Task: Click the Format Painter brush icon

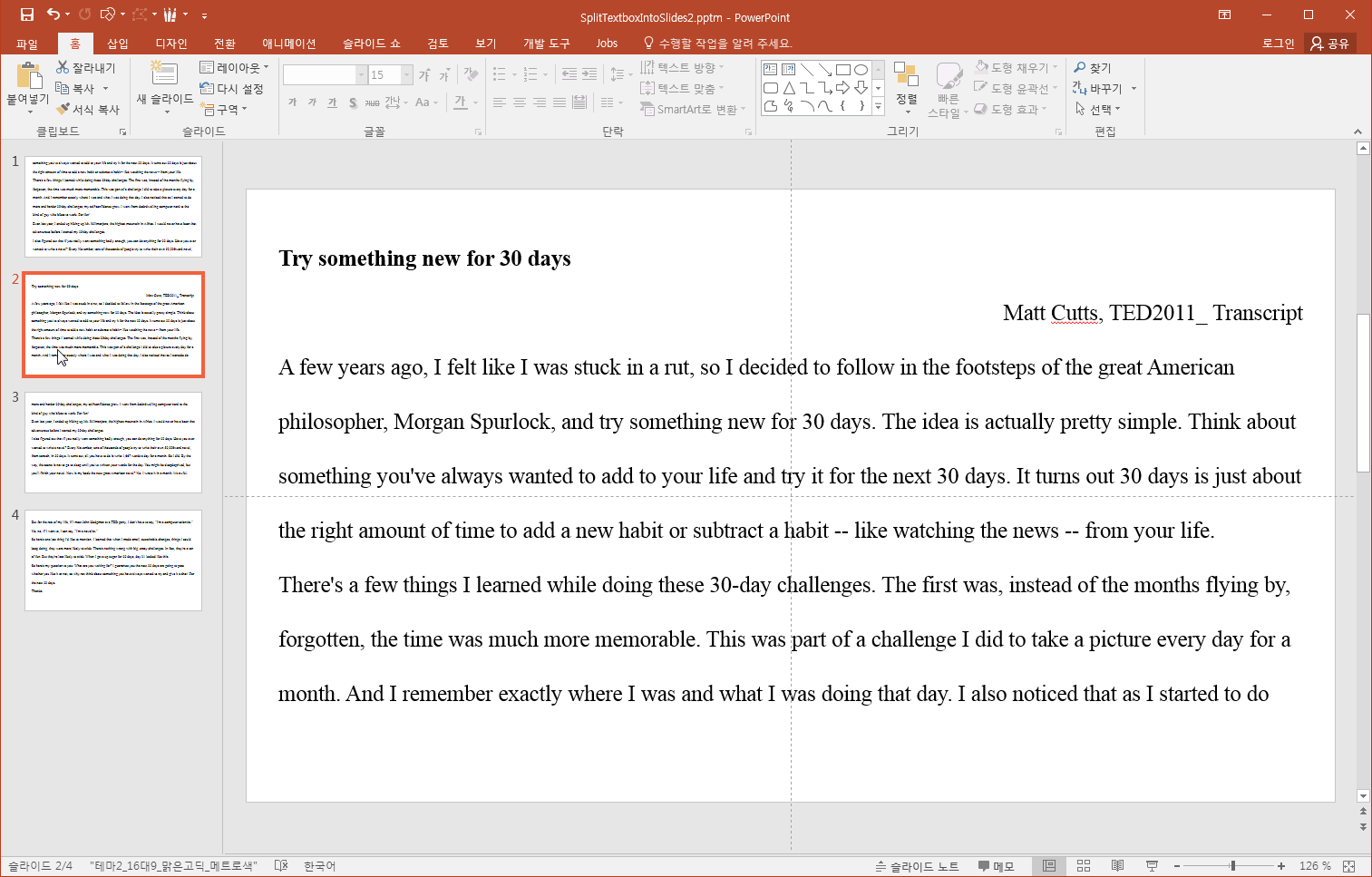Action: click(x=63, y=109)
